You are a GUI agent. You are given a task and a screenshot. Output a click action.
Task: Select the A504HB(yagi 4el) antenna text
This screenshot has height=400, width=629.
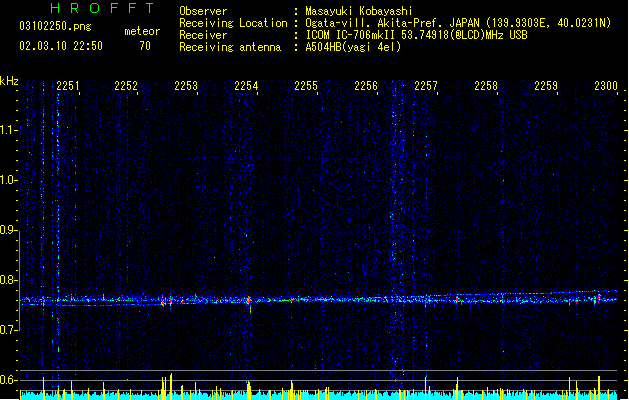pyautogui.click(x=353, y=47)
